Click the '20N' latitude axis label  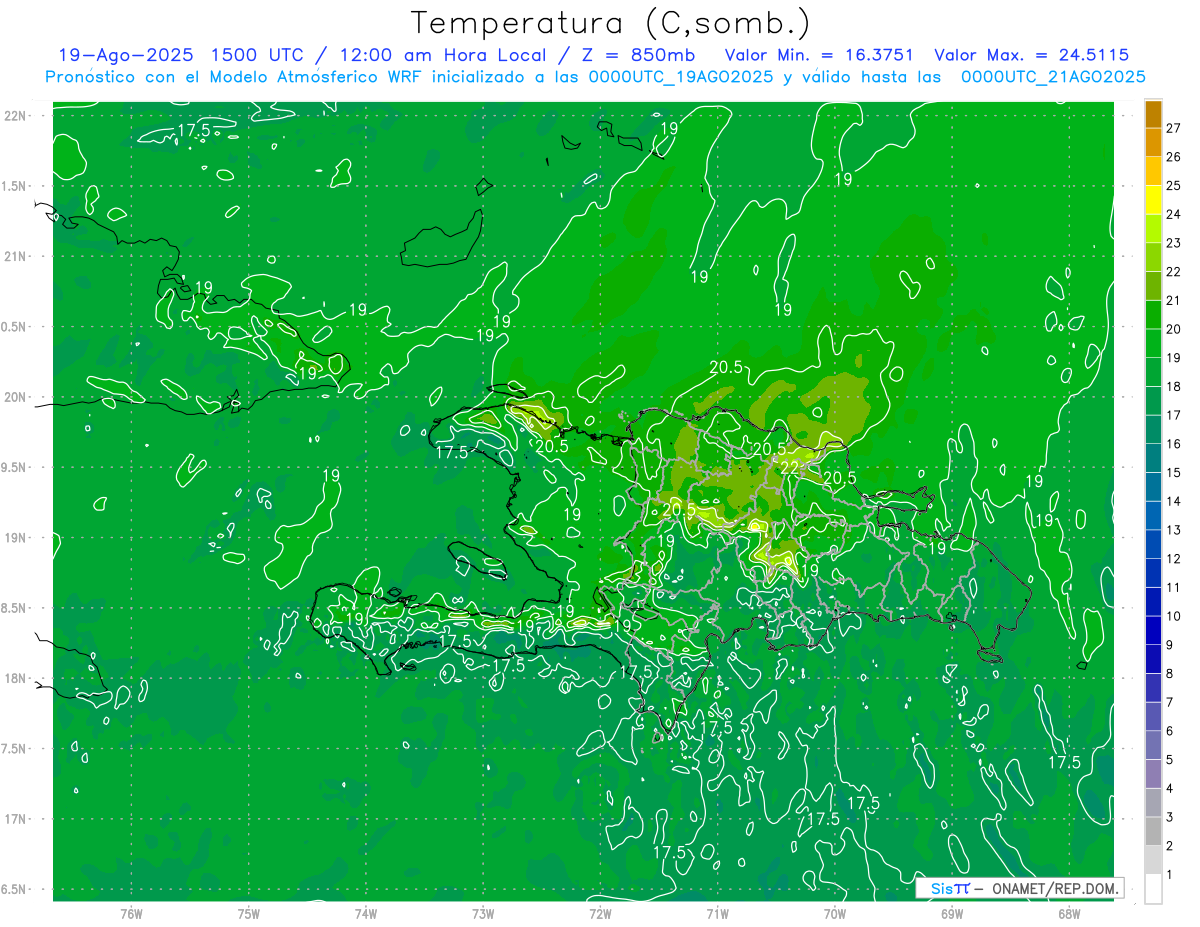(15, 397)
